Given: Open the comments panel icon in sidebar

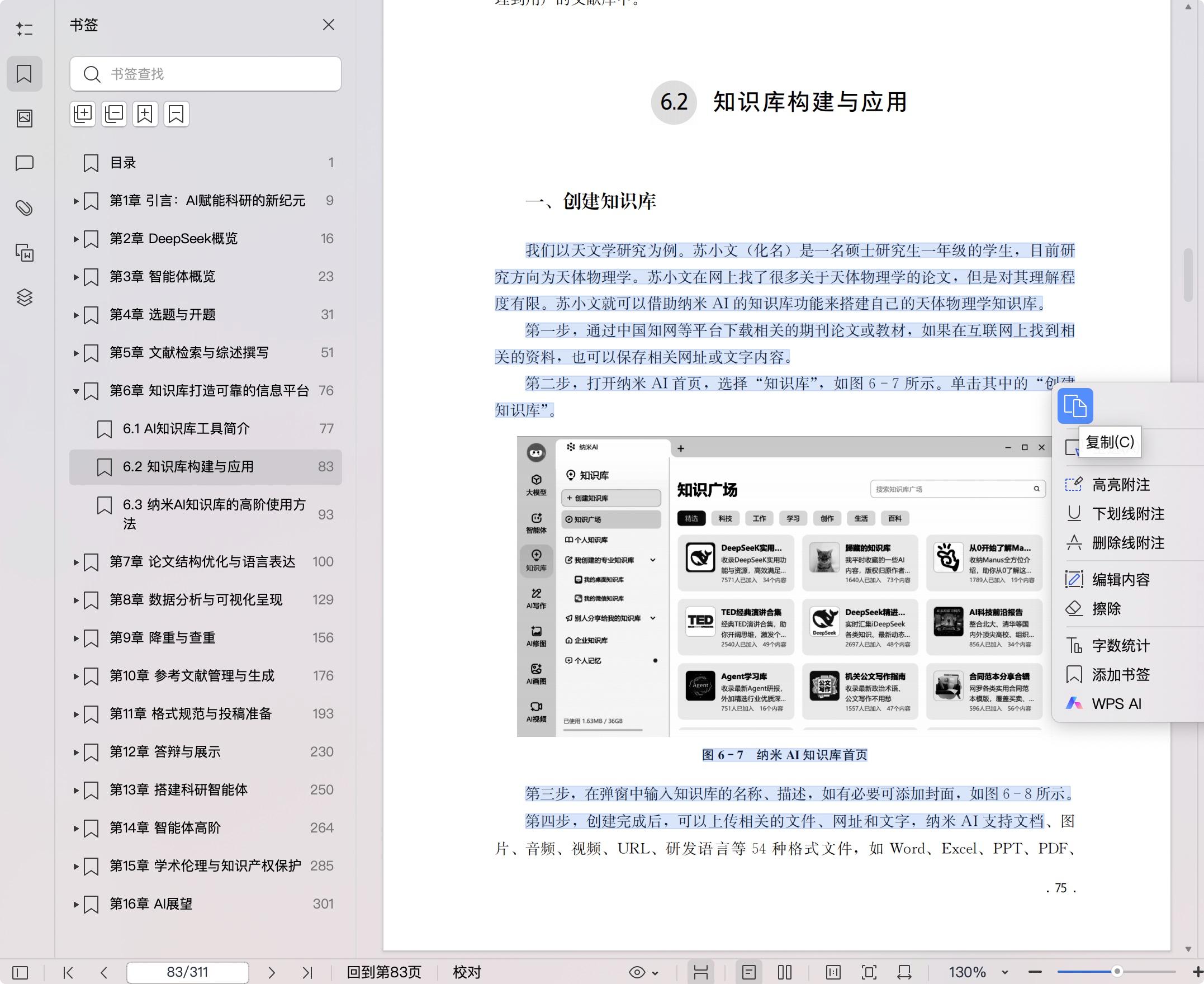Looking at the screenshot, I should 25,163.
